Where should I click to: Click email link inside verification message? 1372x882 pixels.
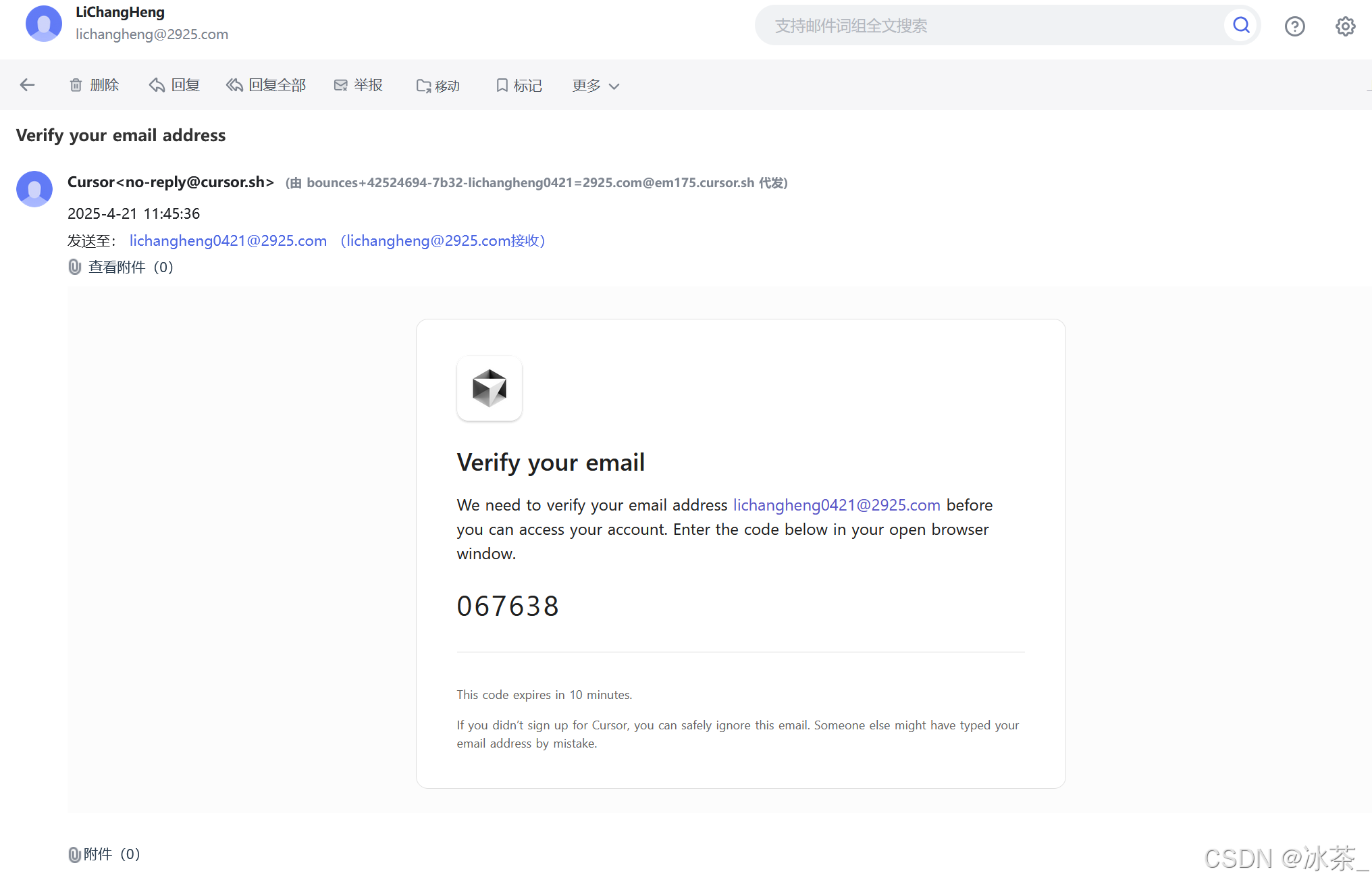[x=837, y=505]
